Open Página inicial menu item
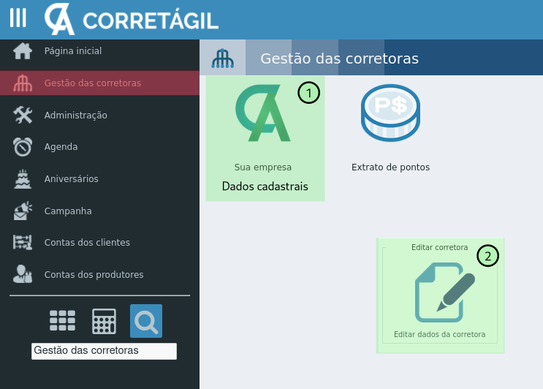Image resolution: width=543 pixels, height=389 pixels. [73, 51]
